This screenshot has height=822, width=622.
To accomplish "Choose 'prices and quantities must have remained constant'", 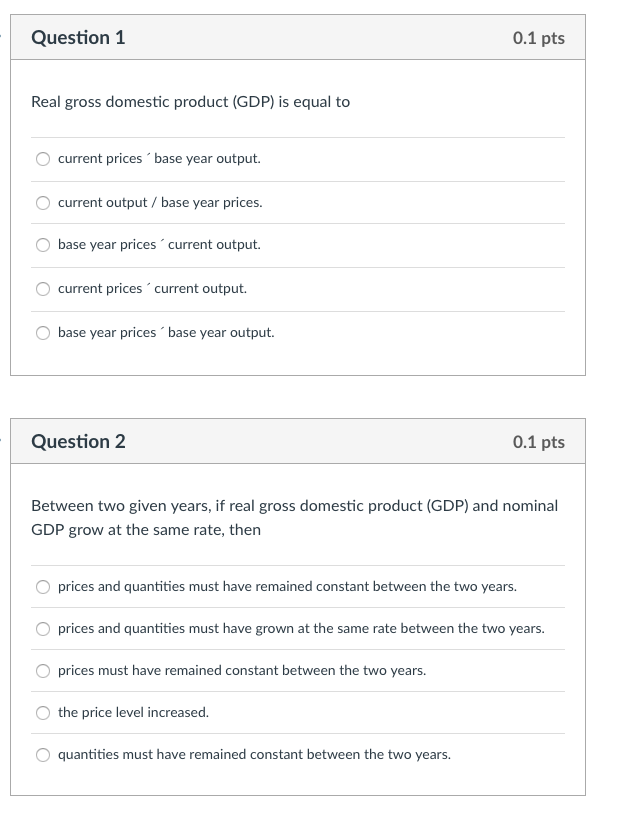I will coord(43,587).
